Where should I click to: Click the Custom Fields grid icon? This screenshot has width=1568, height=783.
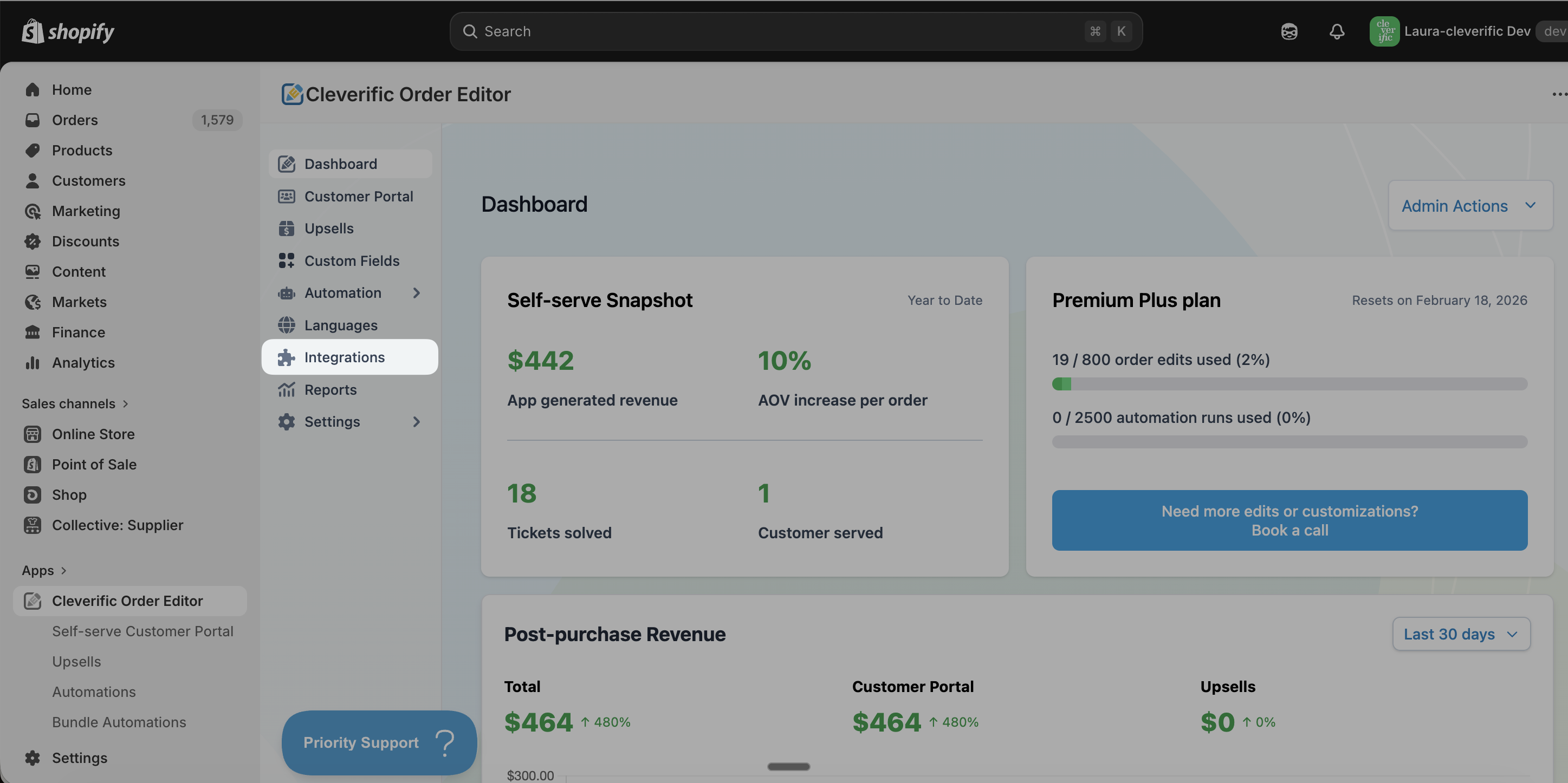[286, 260]
